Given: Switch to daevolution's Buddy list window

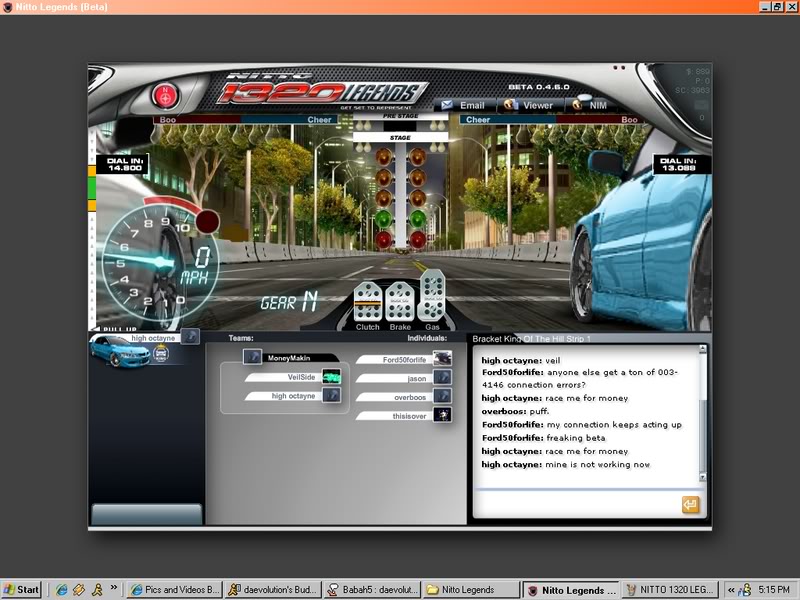Looking at the screenshot, I should pos(273,590).
